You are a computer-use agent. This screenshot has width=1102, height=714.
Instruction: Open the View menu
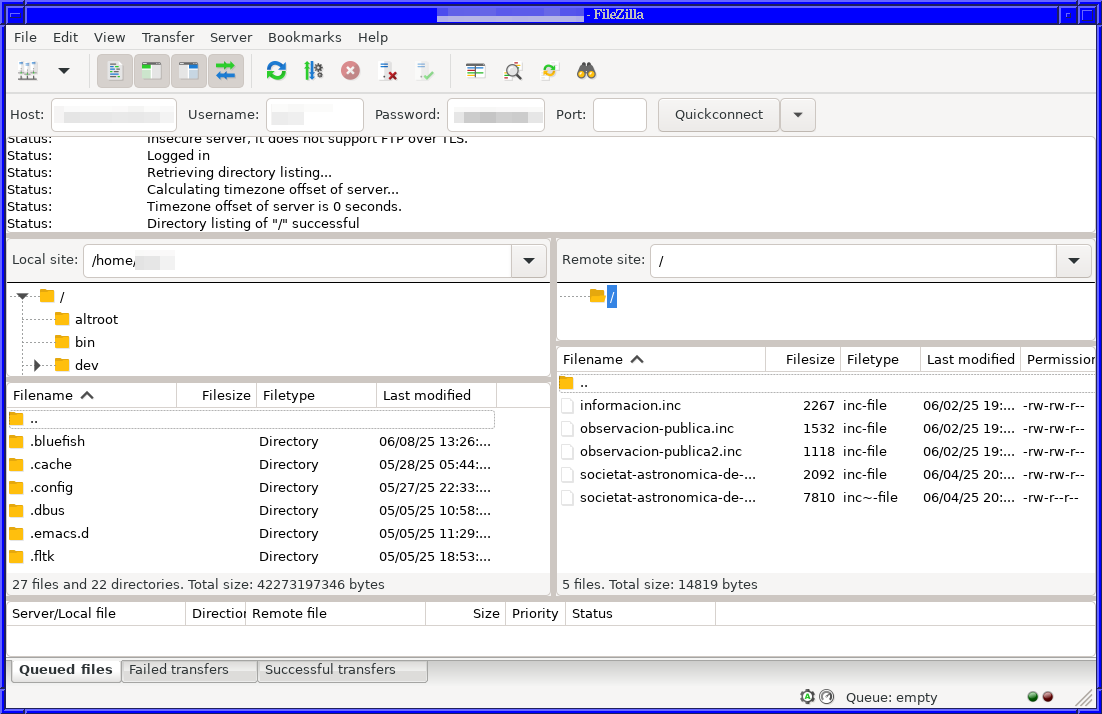(110, 37)
